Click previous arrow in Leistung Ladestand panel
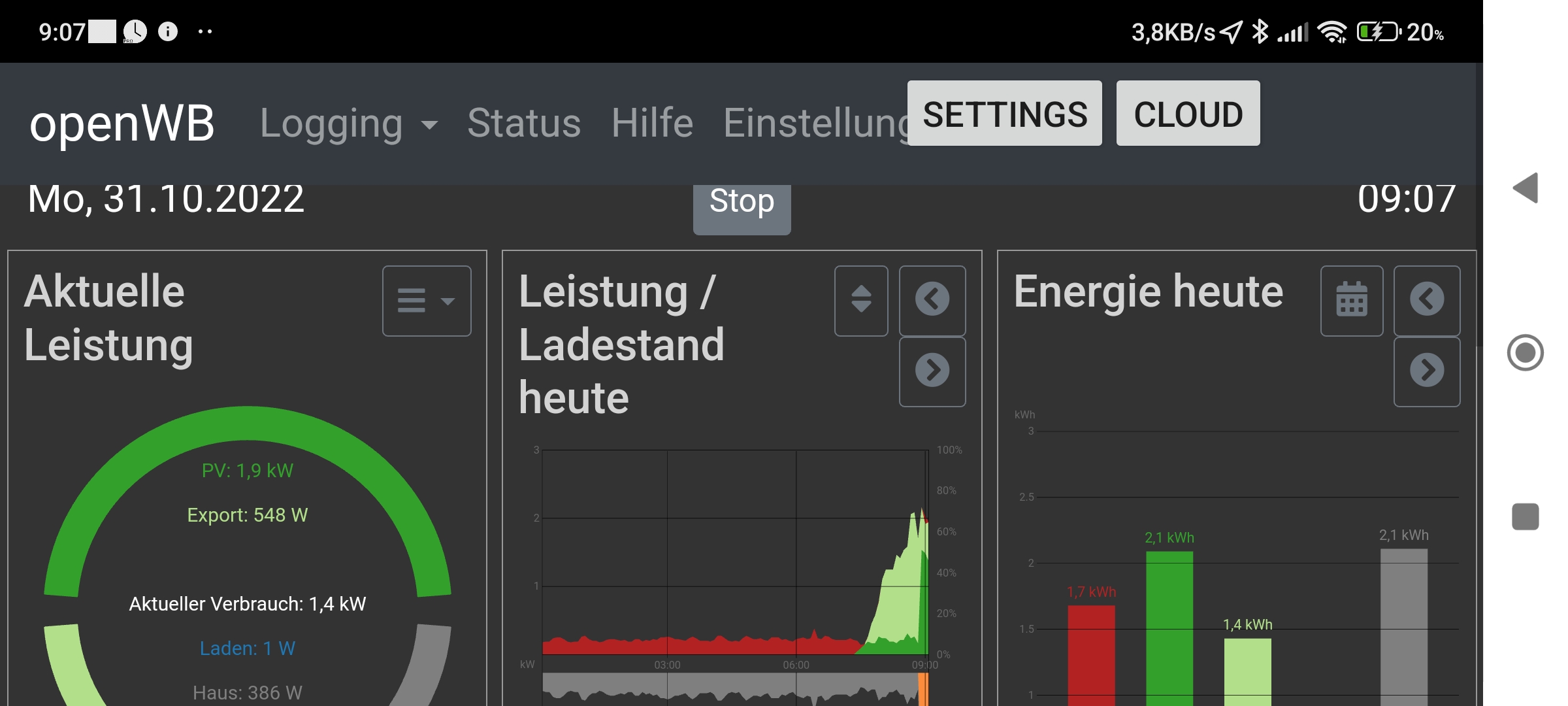This screenshot has width=1568, height=706. point(932,301)
